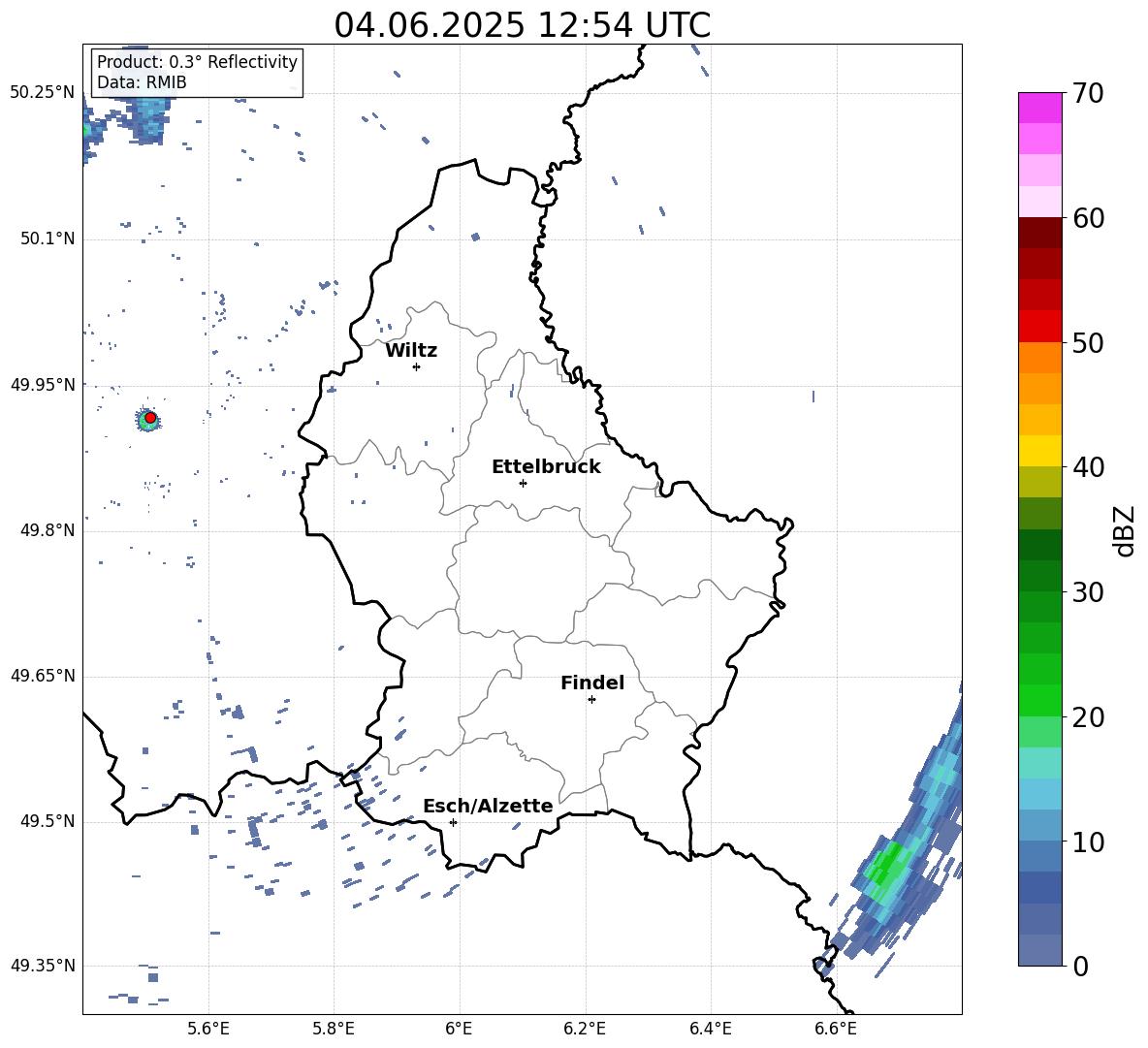
Task: Click the Ettelbruck city label
Action: point(546,467)
